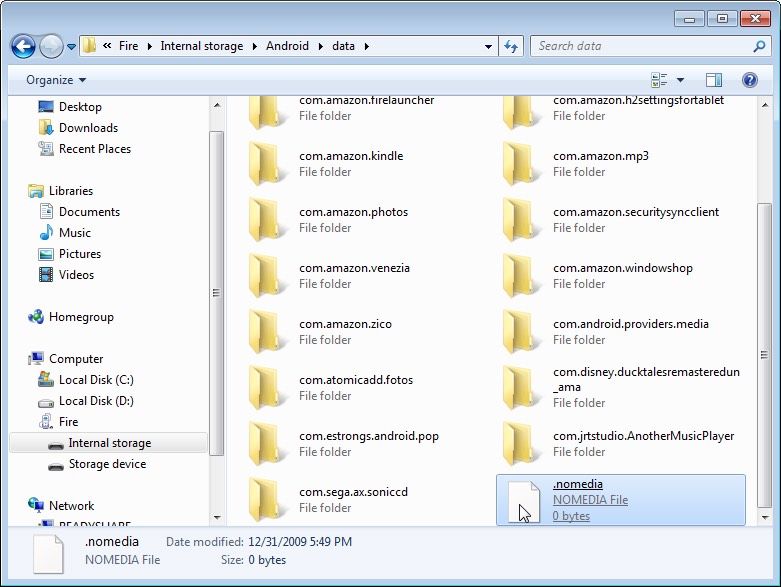Open the Documents library
Image resolution: width=781 pixels, height=587 pixels.
89,211
